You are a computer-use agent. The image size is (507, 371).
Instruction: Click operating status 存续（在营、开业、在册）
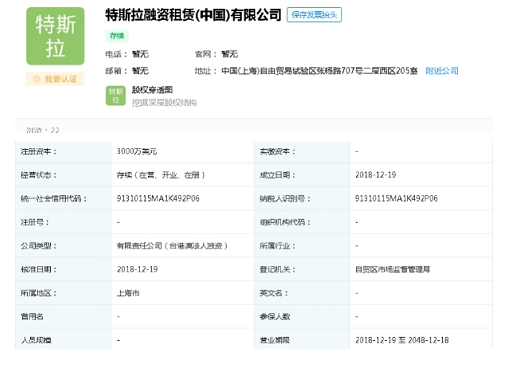161,175
